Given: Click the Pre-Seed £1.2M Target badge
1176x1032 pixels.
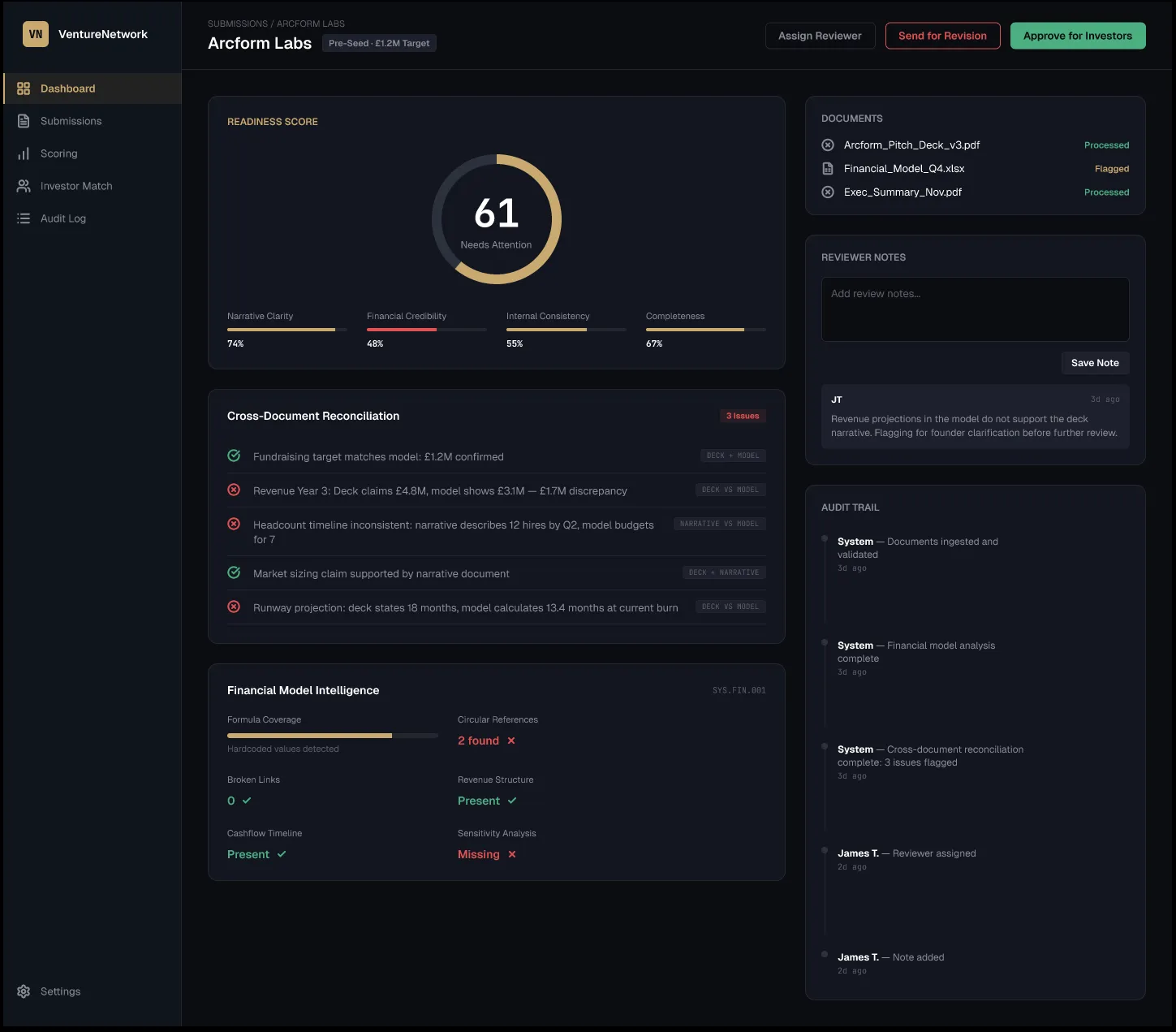Looking at the screenshot, I should (379, 43).
